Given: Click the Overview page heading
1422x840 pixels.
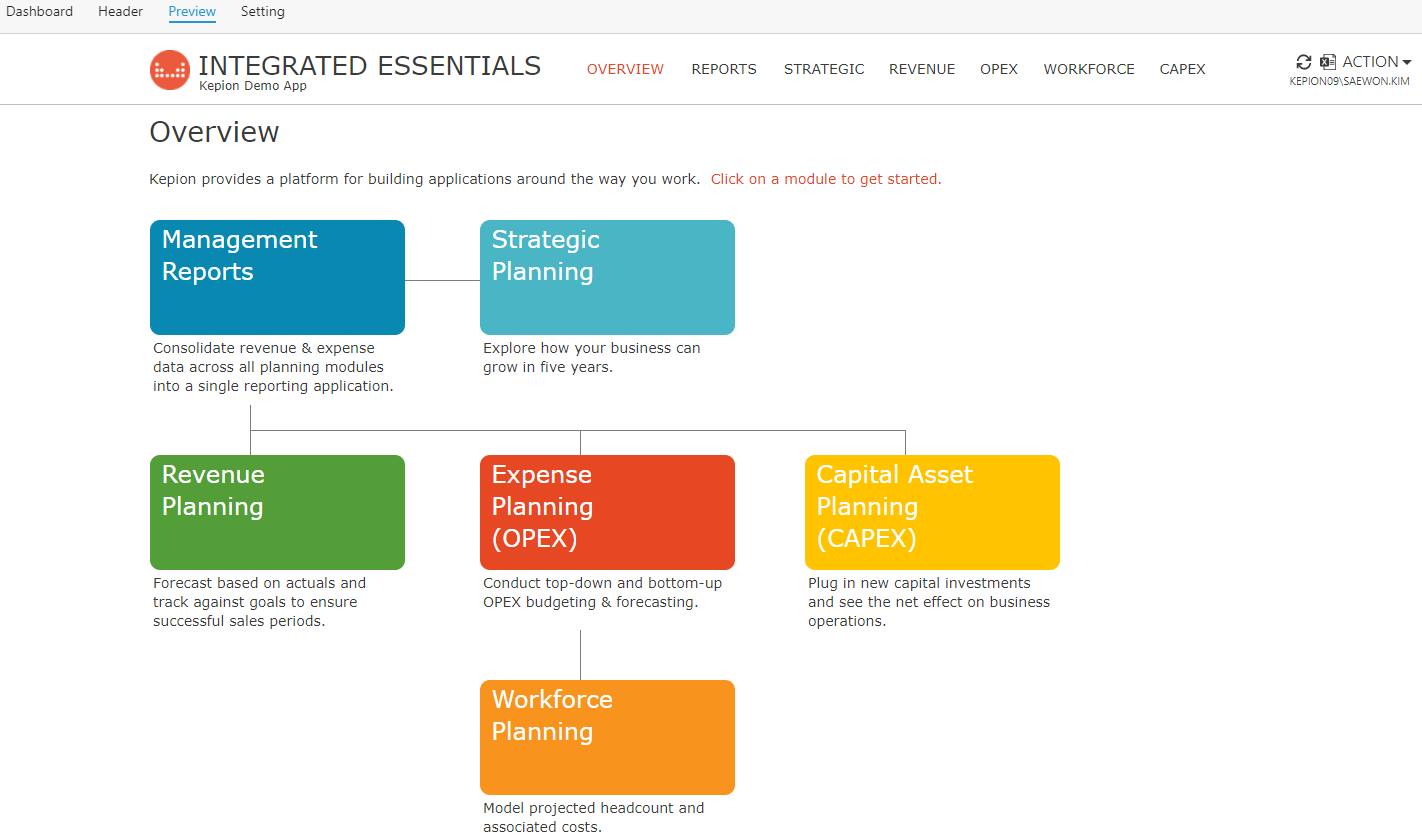Looking at the screenshot, I should point(214,132).
